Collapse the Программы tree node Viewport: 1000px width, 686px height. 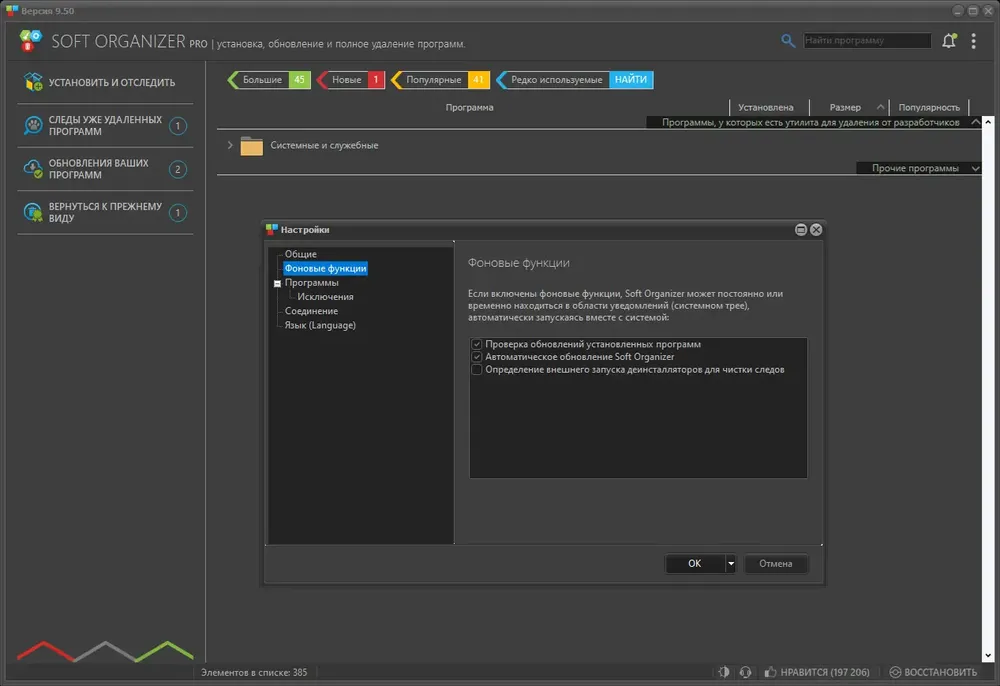(x=277, y=284)
